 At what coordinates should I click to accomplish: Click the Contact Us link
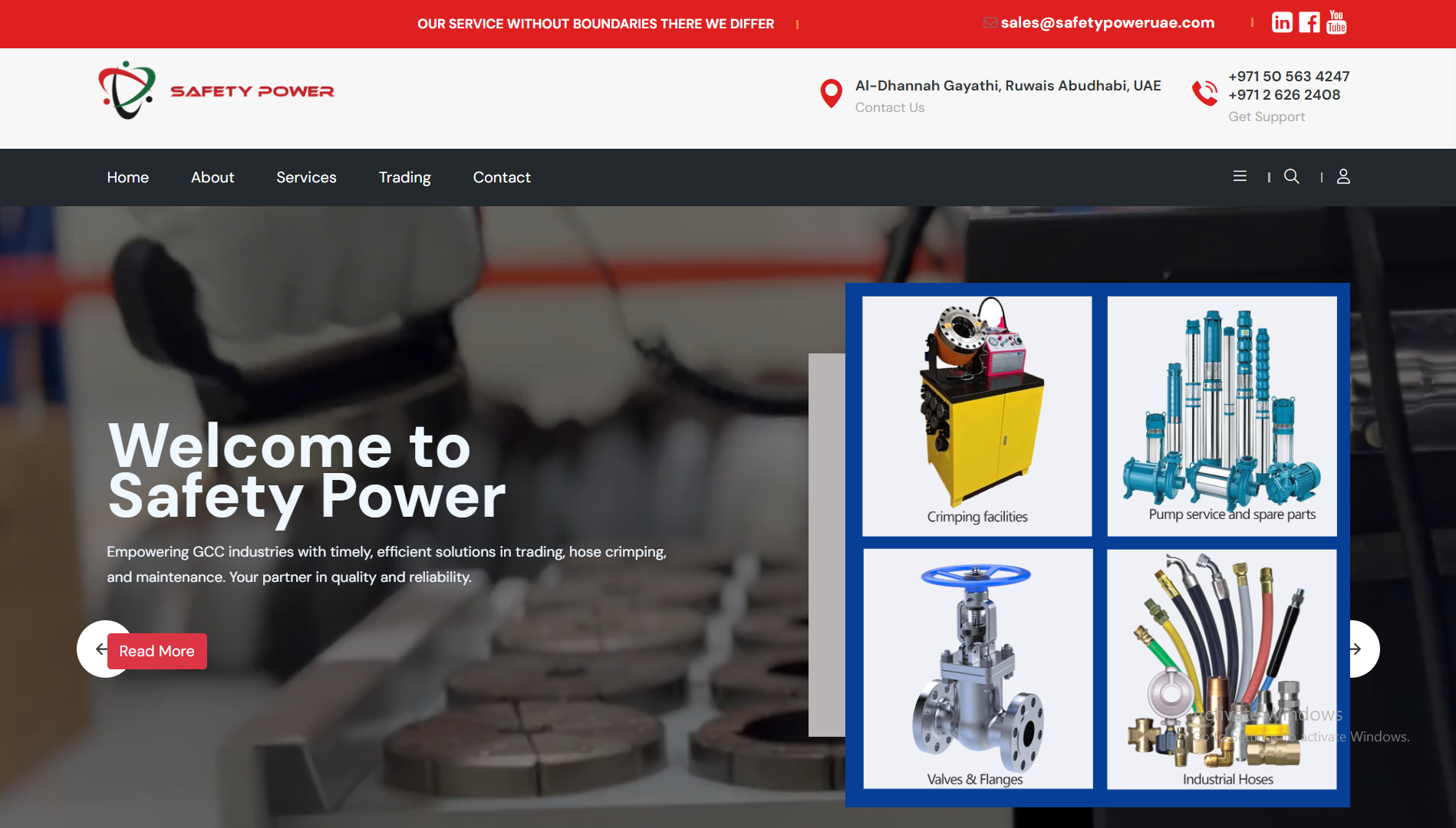pos(890,107)
